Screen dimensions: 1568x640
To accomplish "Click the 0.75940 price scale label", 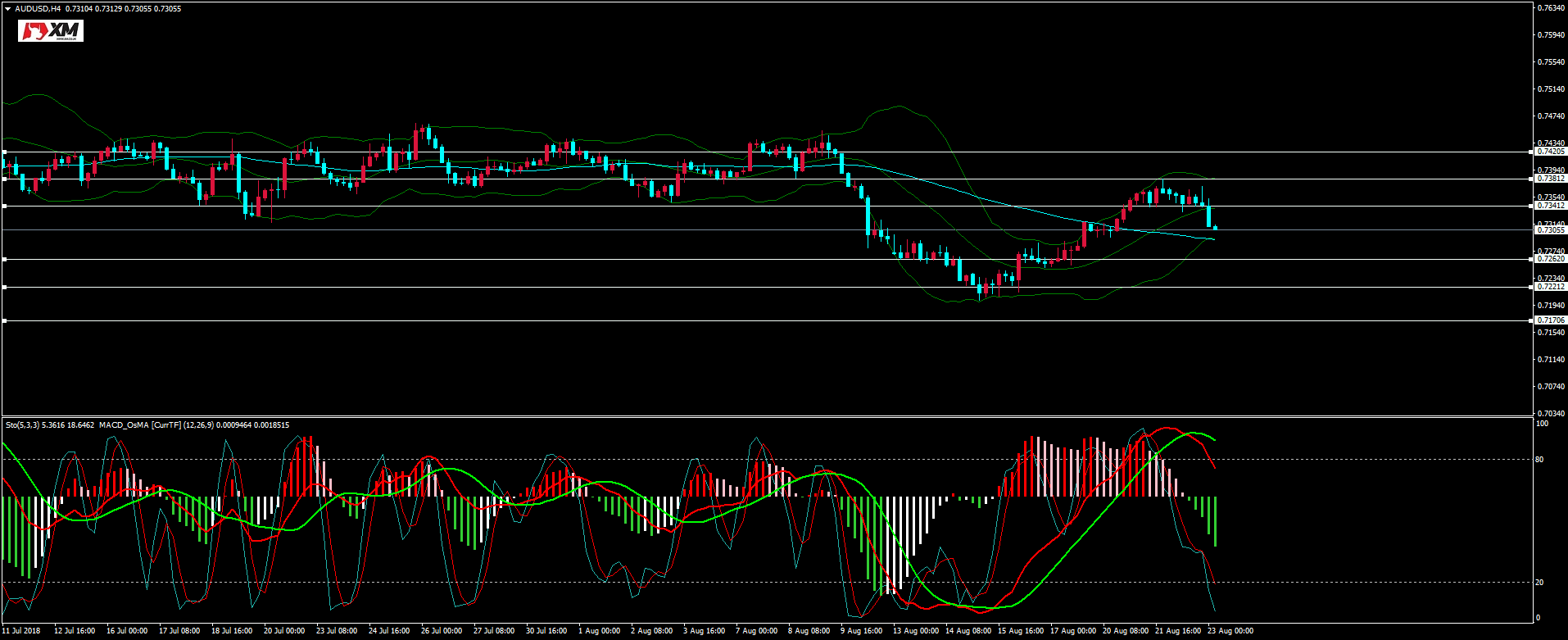I will pos(1552,34).
